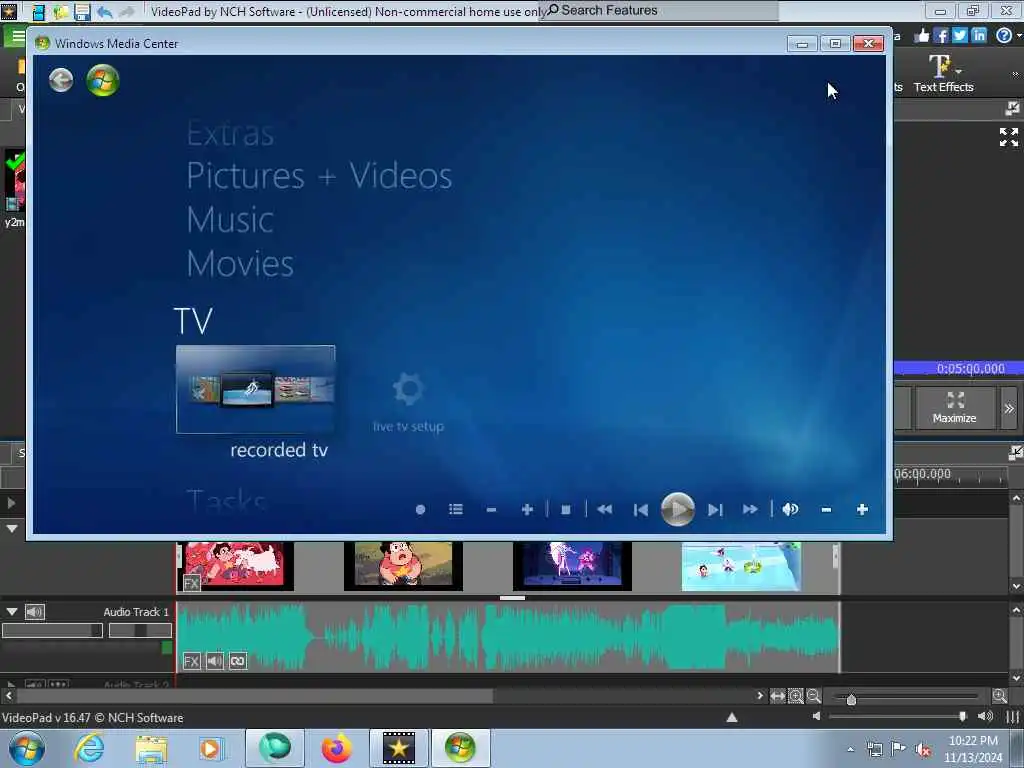This screenshot has height=768, width=1024.
Task: Click the record button in Media Center
Action: point(421,509)
